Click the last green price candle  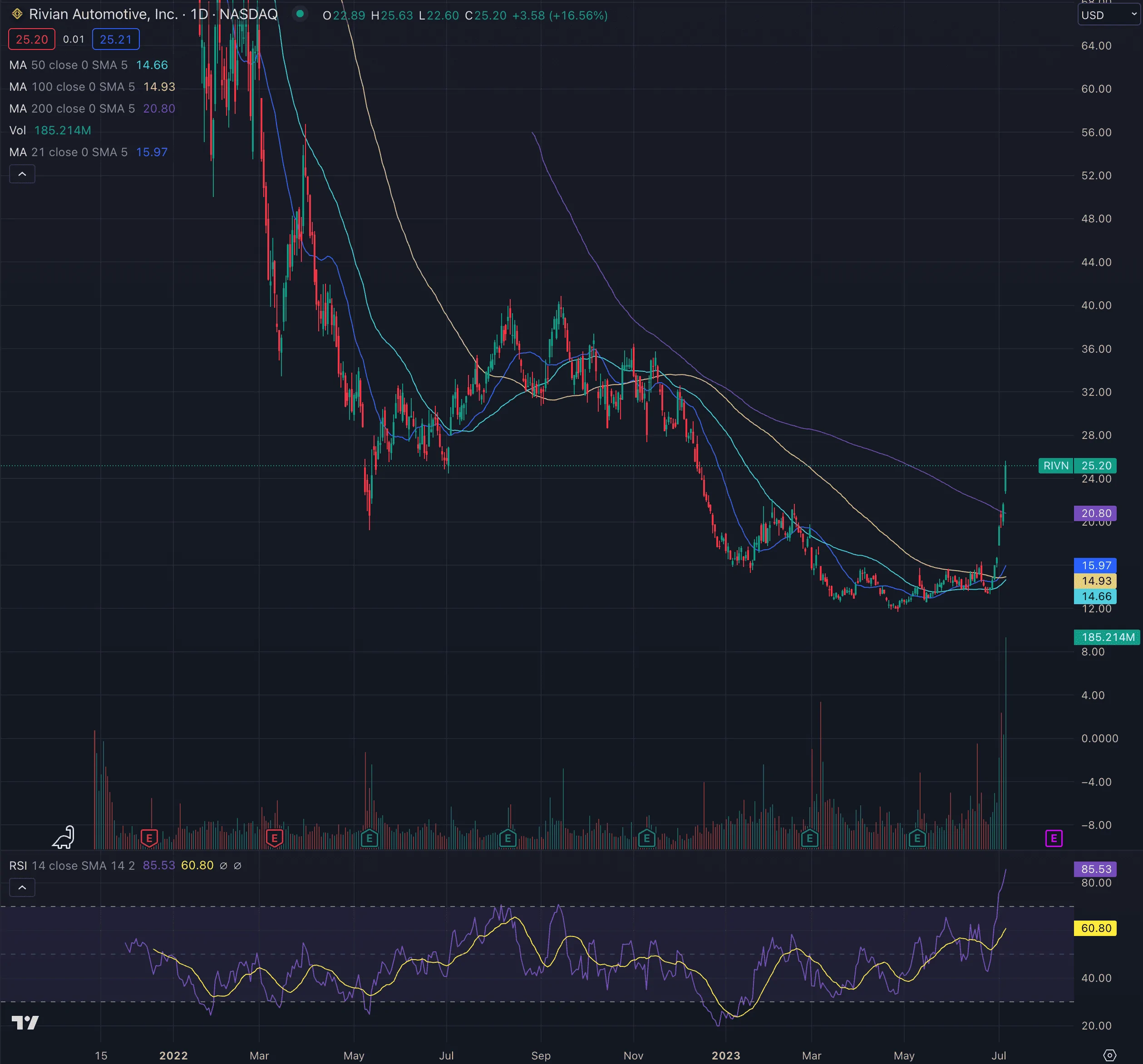[x=1005, y=477]
